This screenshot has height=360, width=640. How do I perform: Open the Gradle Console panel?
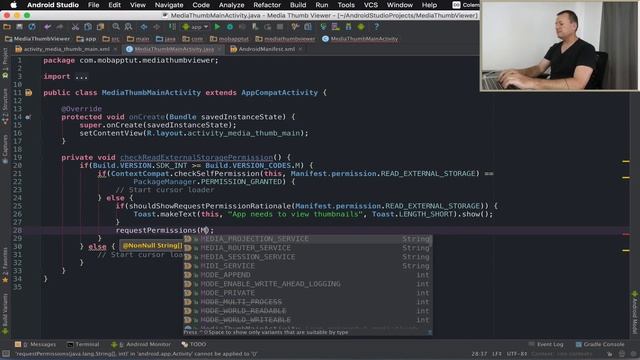pos(600,344)
